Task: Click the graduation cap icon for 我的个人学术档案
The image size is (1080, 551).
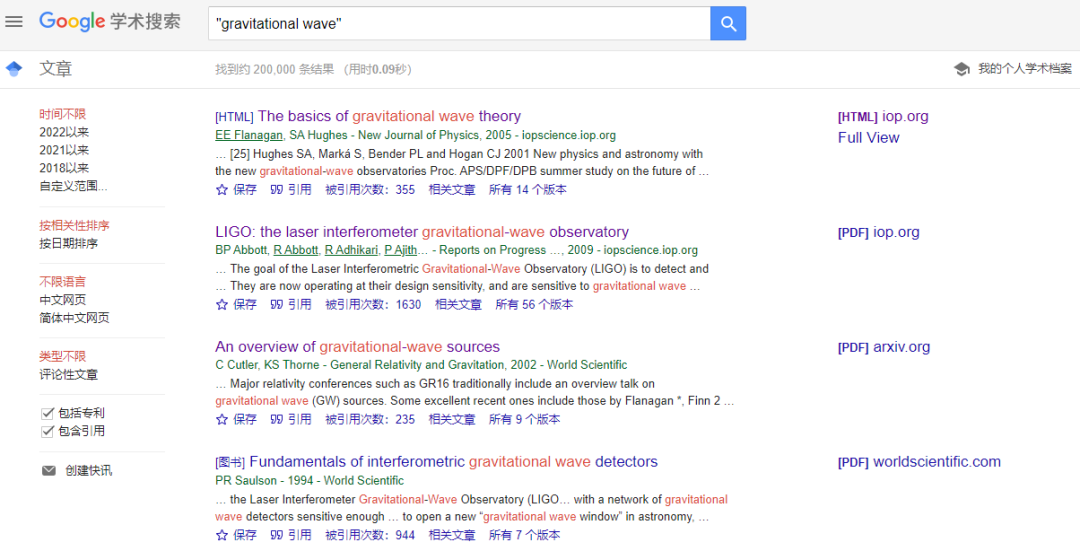Action: 962,69
